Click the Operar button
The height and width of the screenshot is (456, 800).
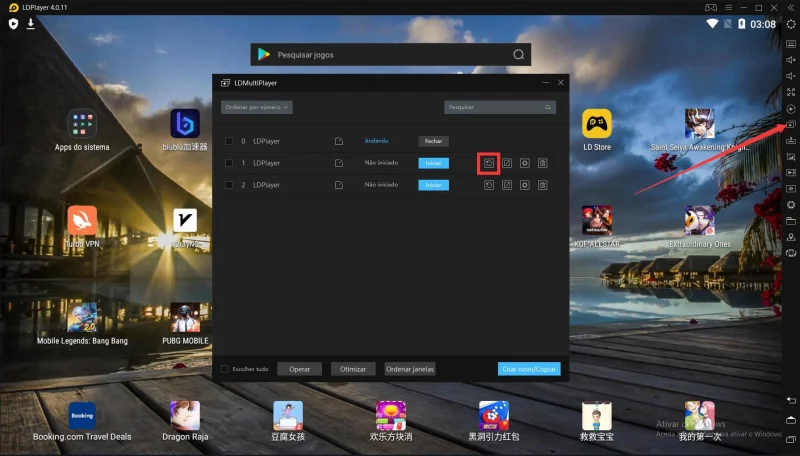point(299,369)
